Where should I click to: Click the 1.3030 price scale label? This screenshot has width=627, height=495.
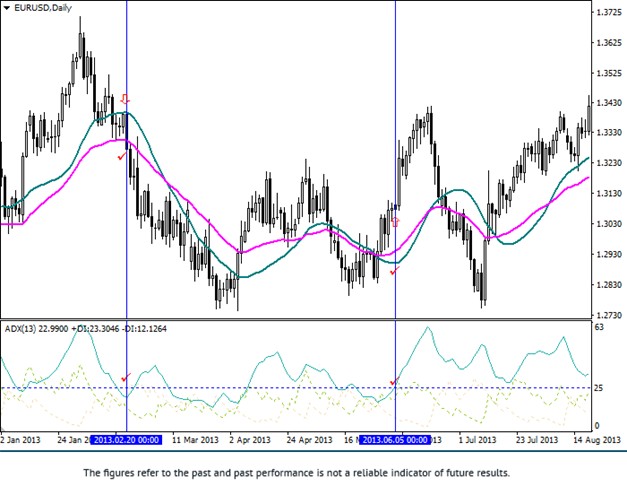(x=608, y=224)
